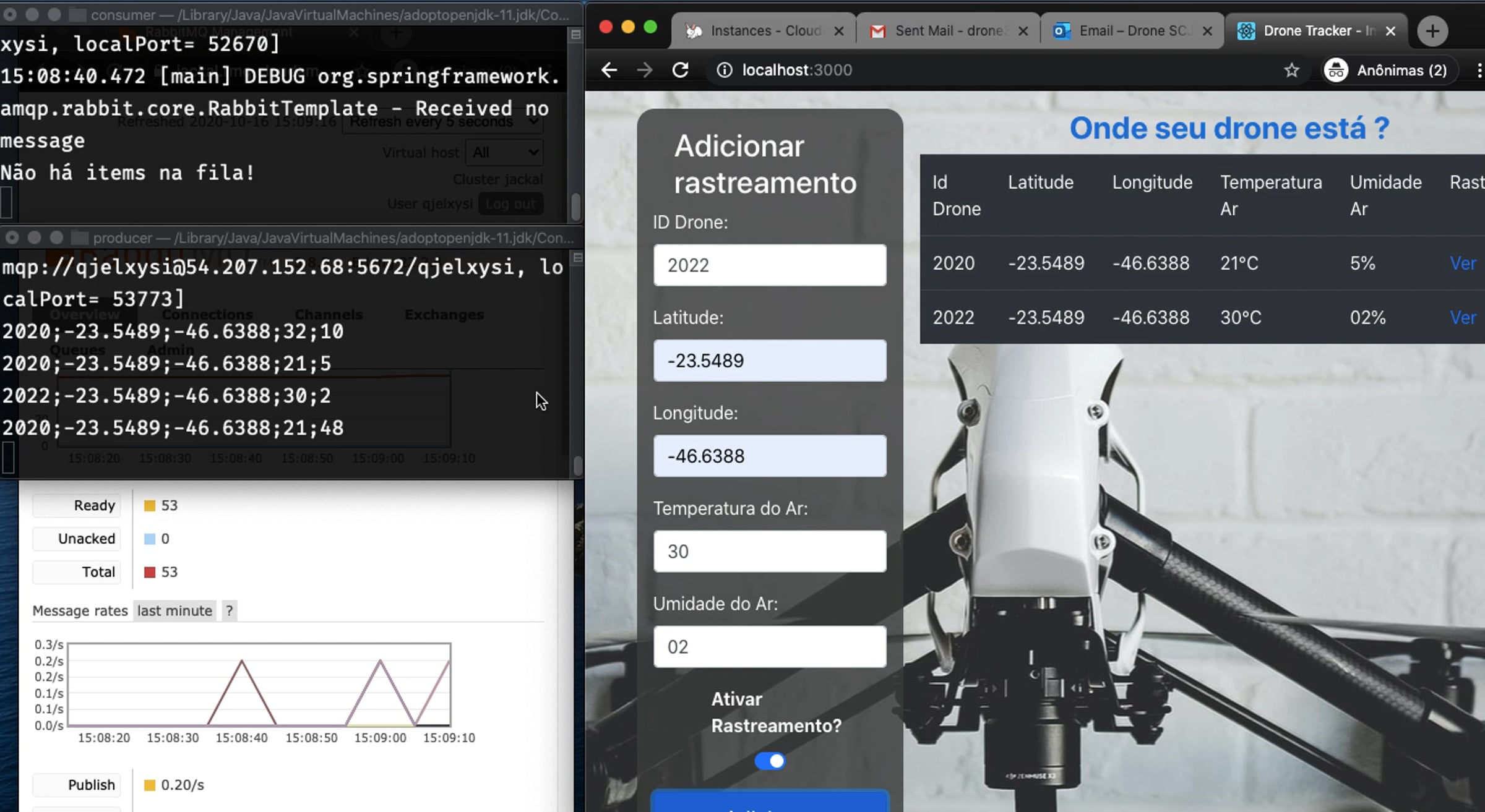Click the 'Onde seu drone está ?' heading
This screenshot has width=1485, height=812.
tap(1229, 129)
